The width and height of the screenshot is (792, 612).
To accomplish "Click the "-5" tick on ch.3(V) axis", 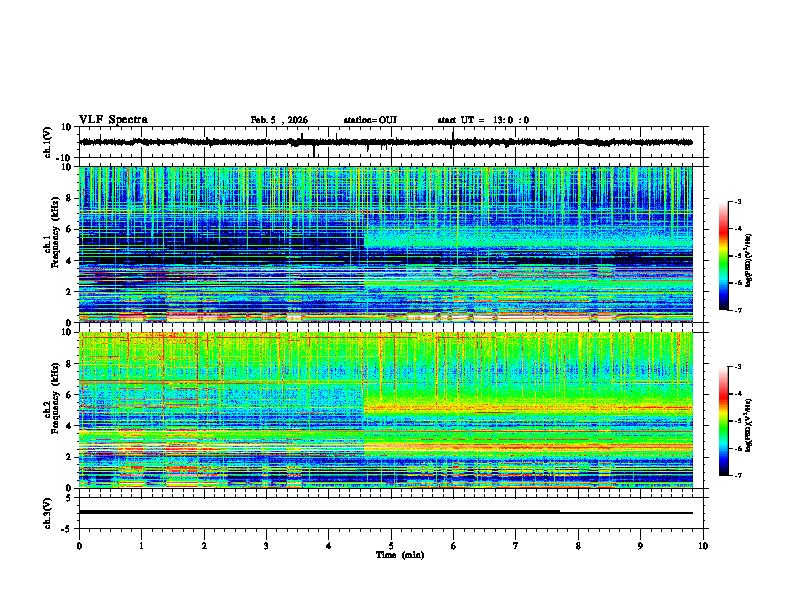I will pyautogui.click(x=68, y=529).
